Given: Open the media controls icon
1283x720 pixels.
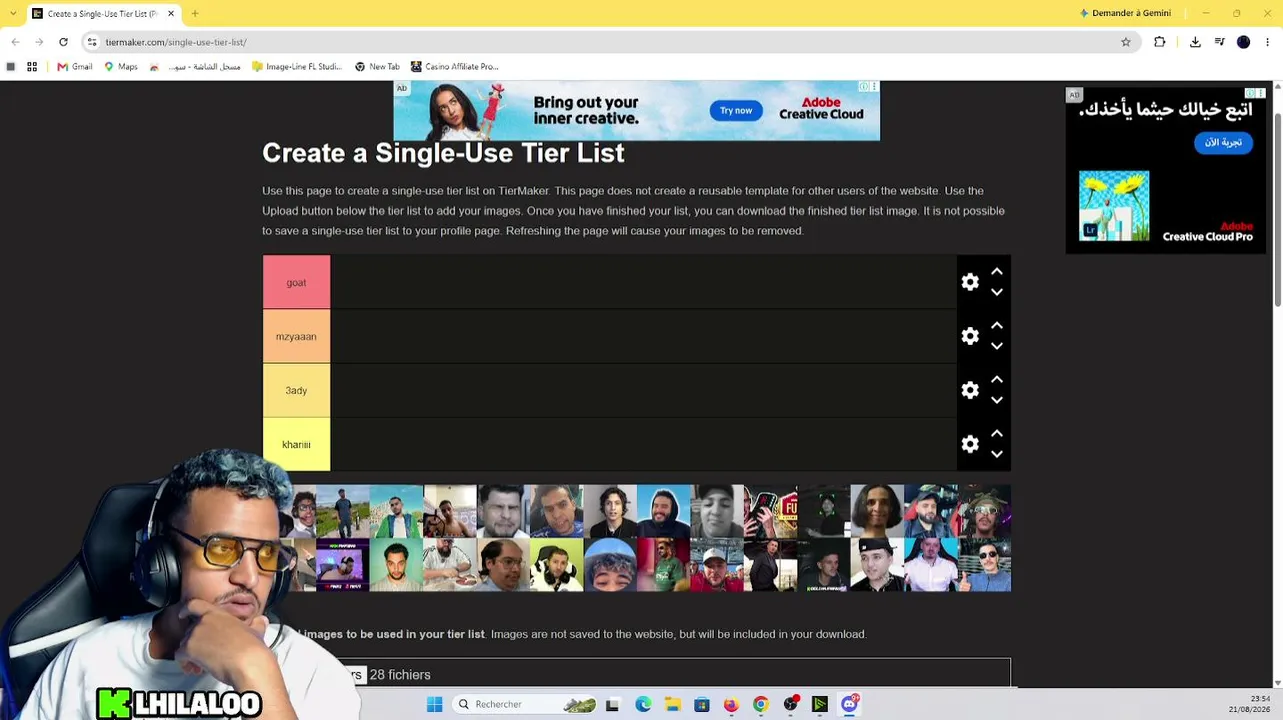Looking at the screenshot, I should [1219, 42].
